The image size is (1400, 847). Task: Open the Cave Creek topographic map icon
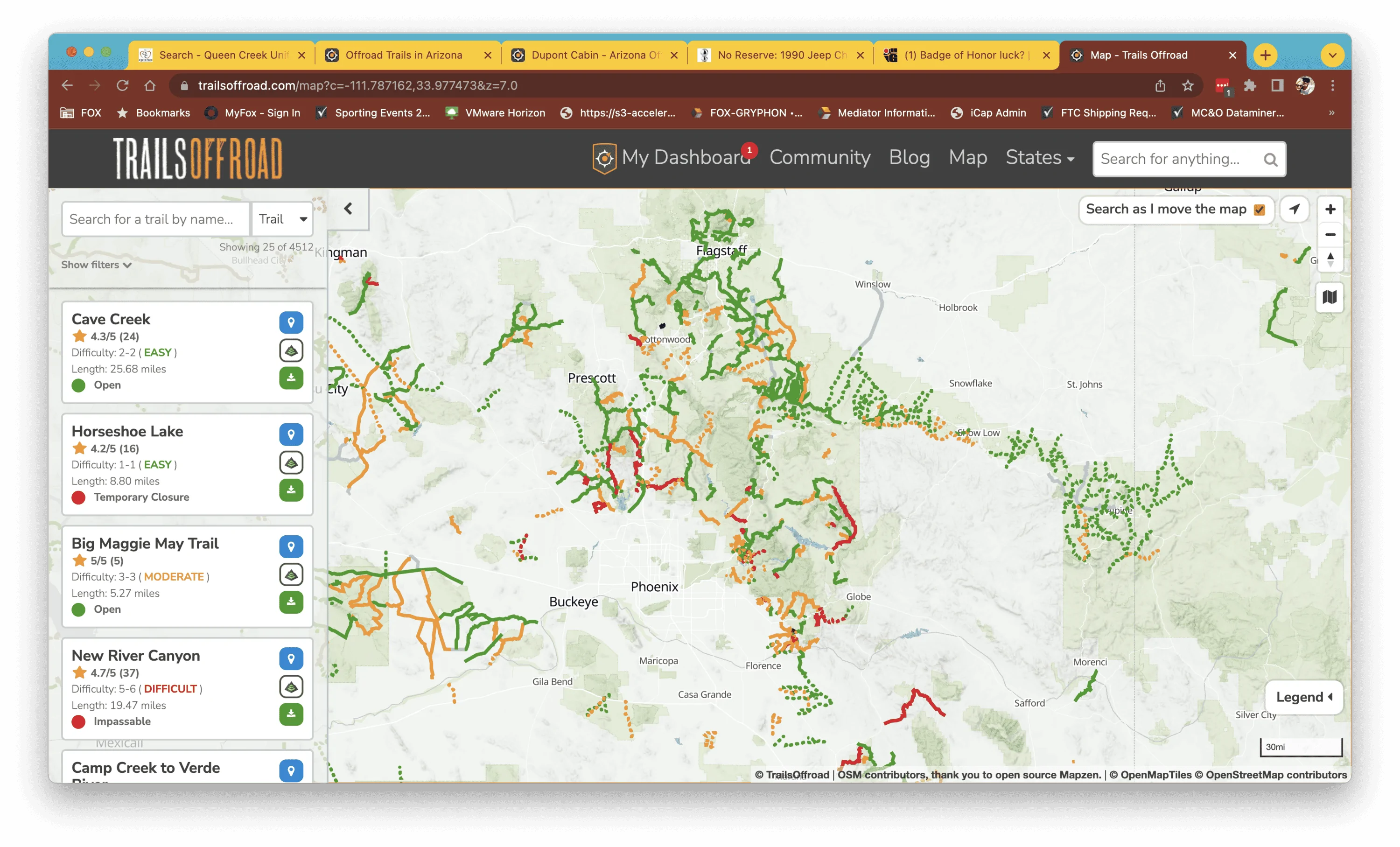coord(291,350)
